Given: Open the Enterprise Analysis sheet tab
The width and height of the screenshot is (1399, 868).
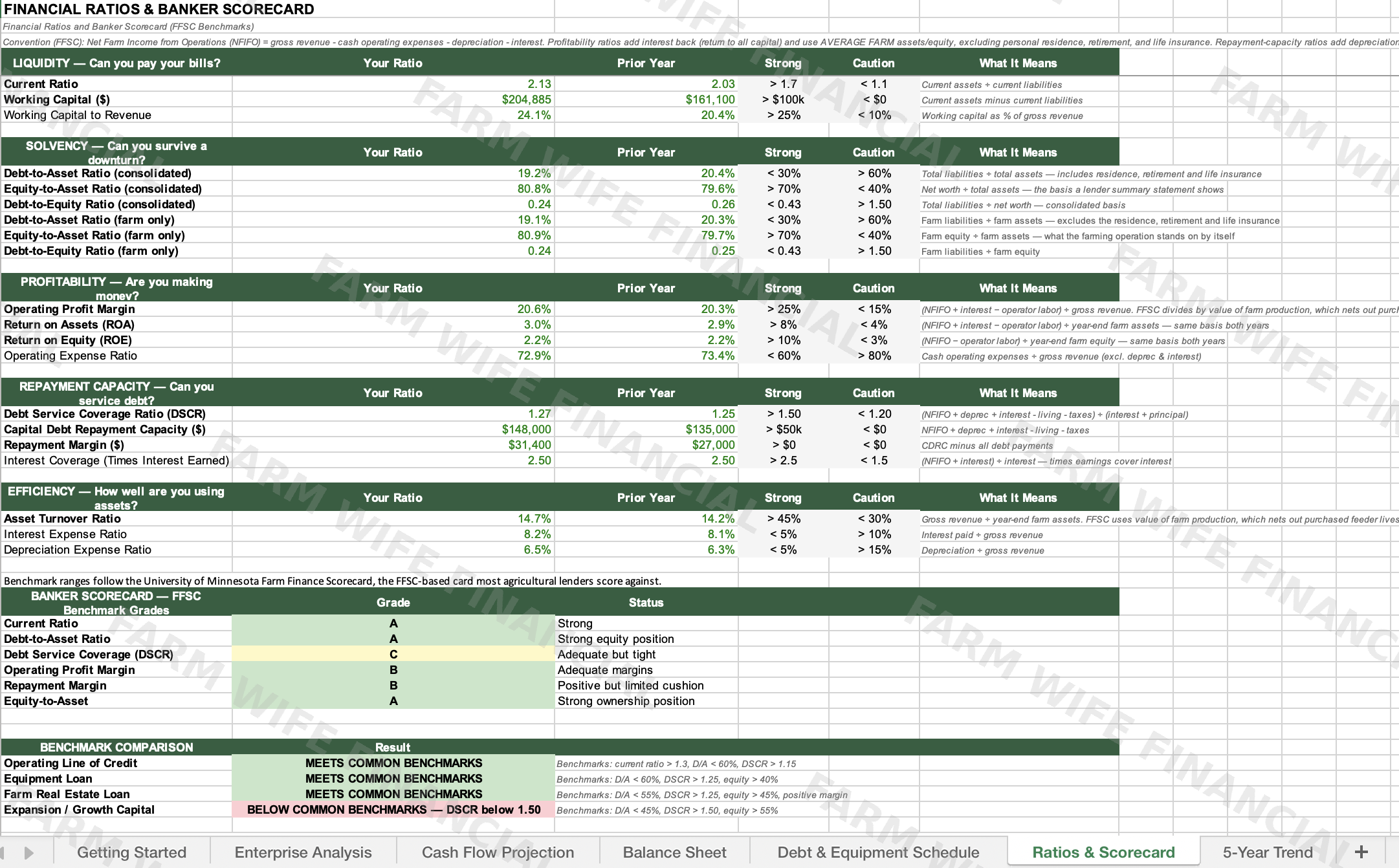Looking at the screenshot, I should (303, 852).
